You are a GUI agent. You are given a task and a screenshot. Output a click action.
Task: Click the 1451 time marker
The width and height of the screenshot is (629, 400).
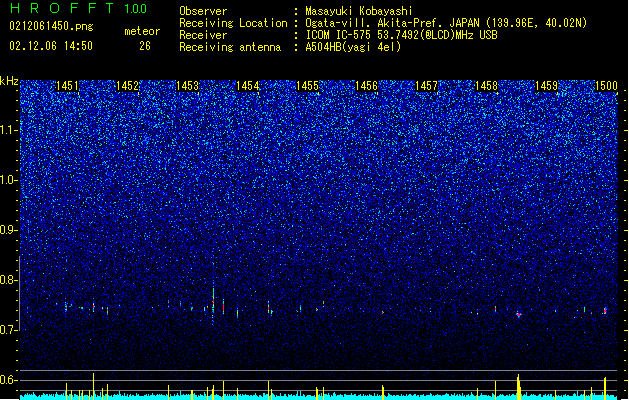pyautogui.click(x=67, y=86)
